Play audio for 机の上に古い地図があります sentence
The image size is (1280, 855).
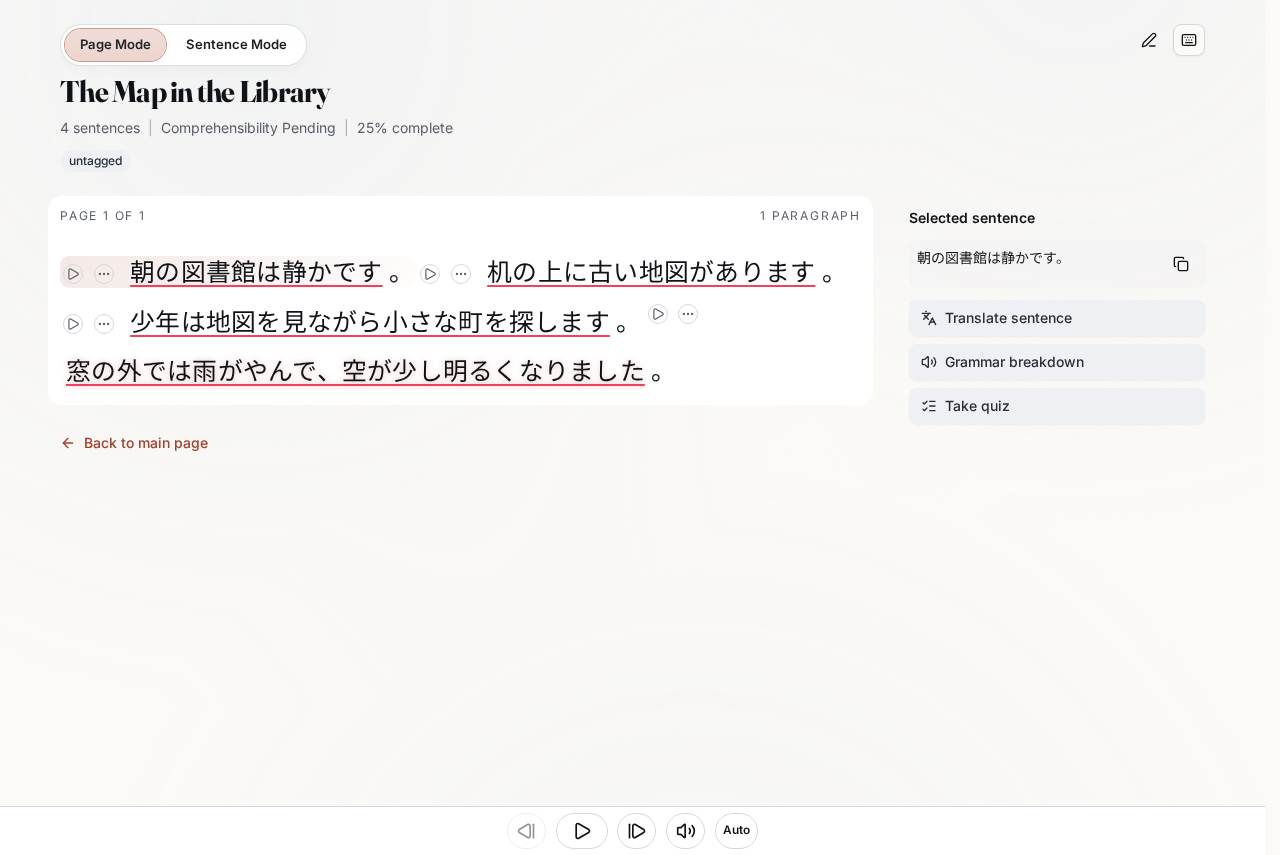point(430,274)
